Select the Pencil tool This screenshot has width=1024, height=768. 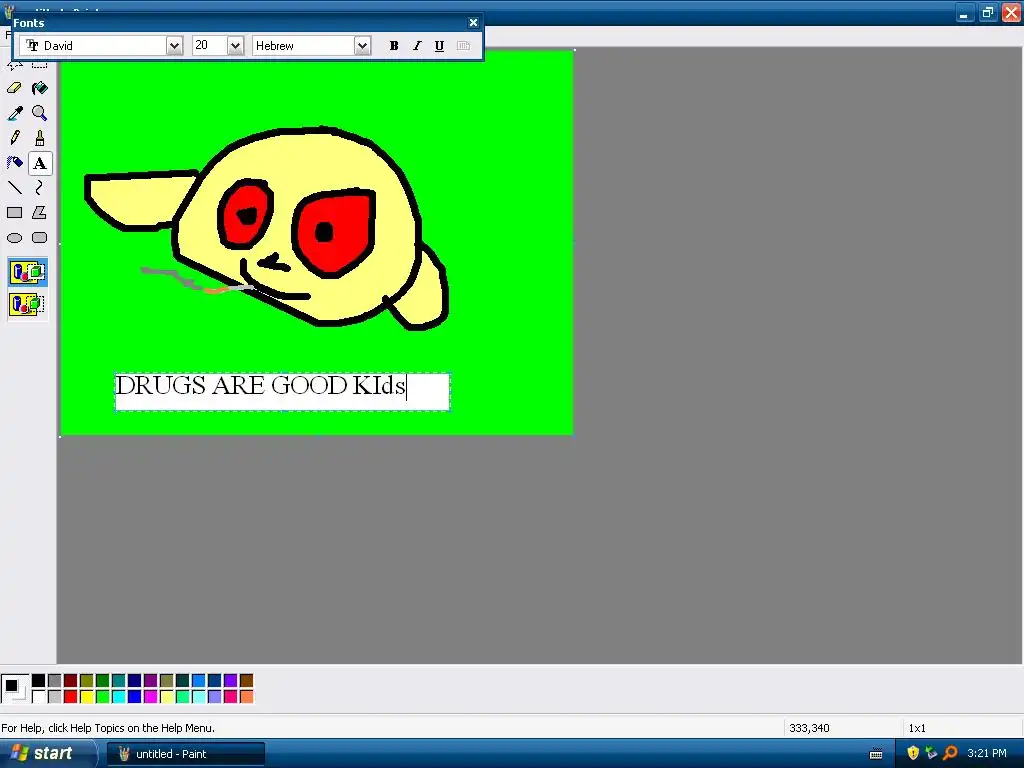[x=14, y=138]
